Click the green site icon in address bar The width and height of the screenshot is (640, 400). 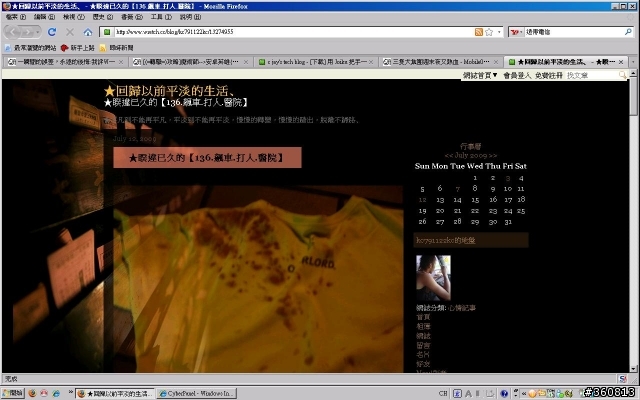coord(107,32)
